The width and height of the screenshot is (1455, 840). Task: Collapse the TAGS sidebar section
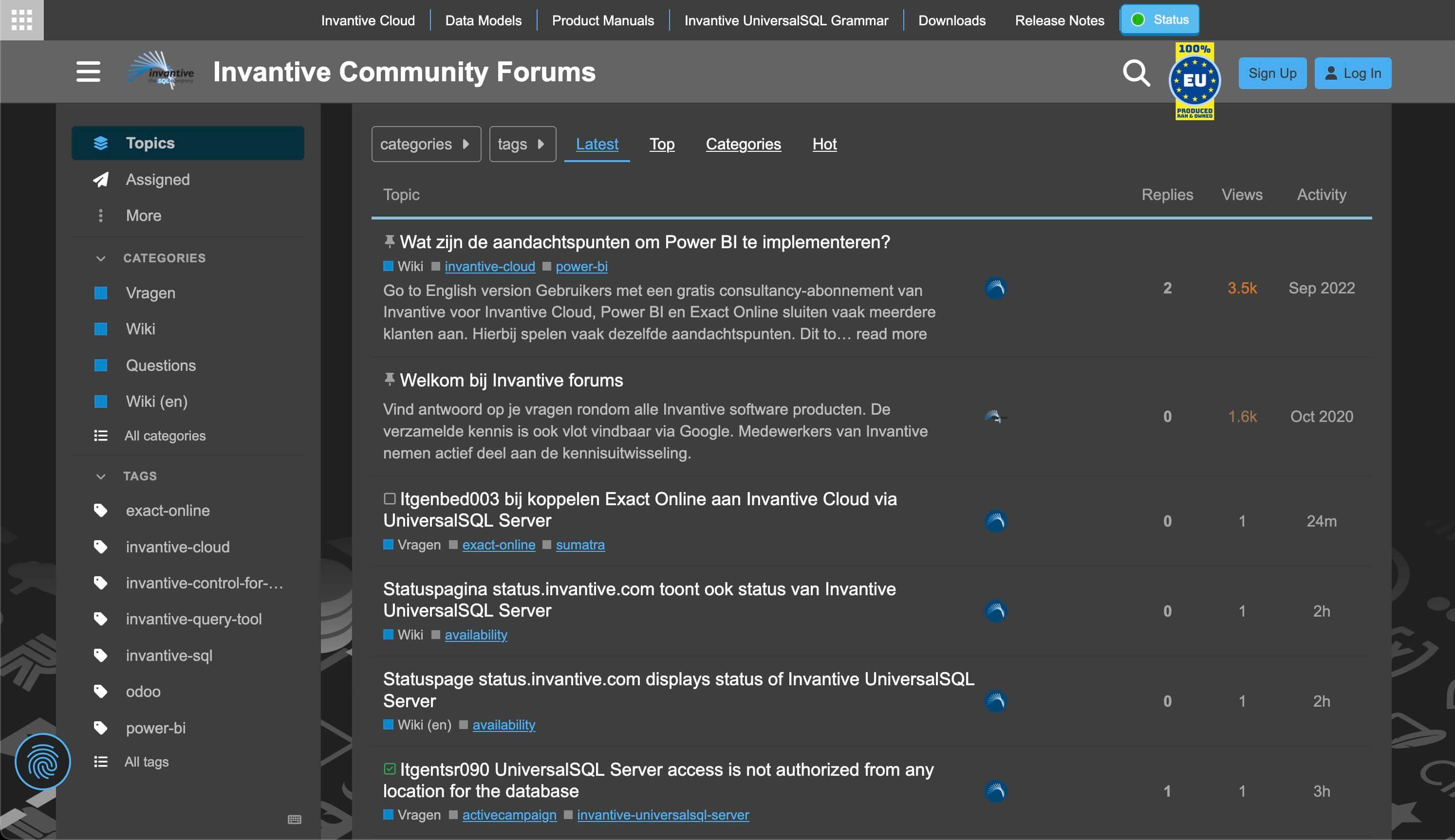[x=101, y=476]
